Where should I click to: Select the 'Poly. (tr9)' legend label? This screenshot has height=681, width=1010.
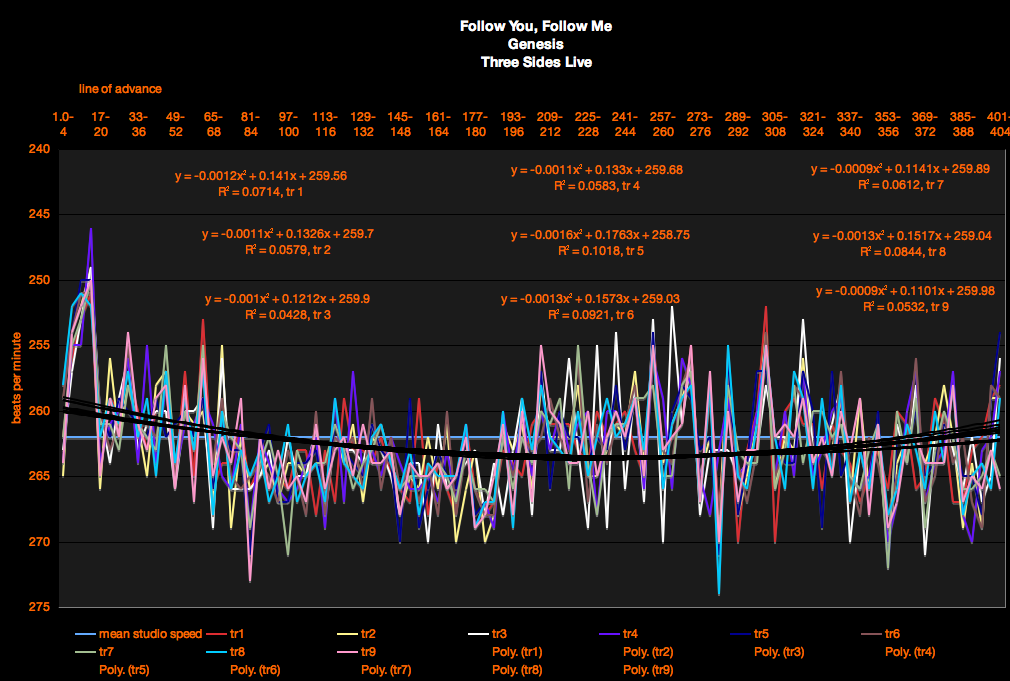coord(647,670)
